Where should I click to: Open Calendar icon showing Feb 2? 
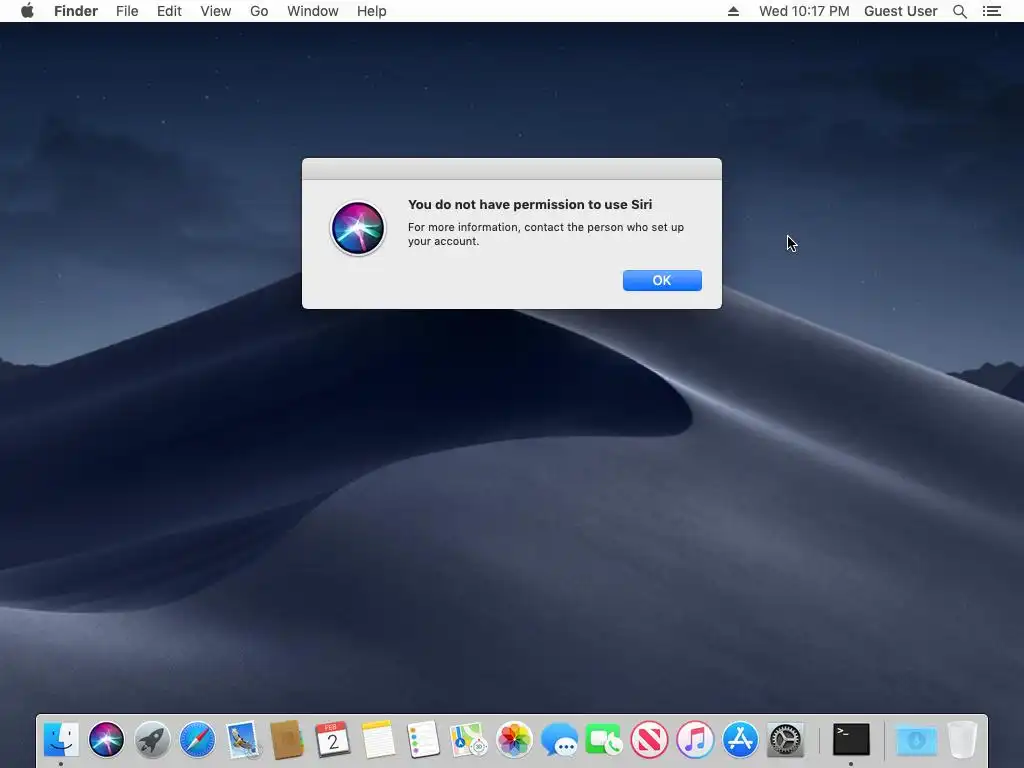point(333,740)
